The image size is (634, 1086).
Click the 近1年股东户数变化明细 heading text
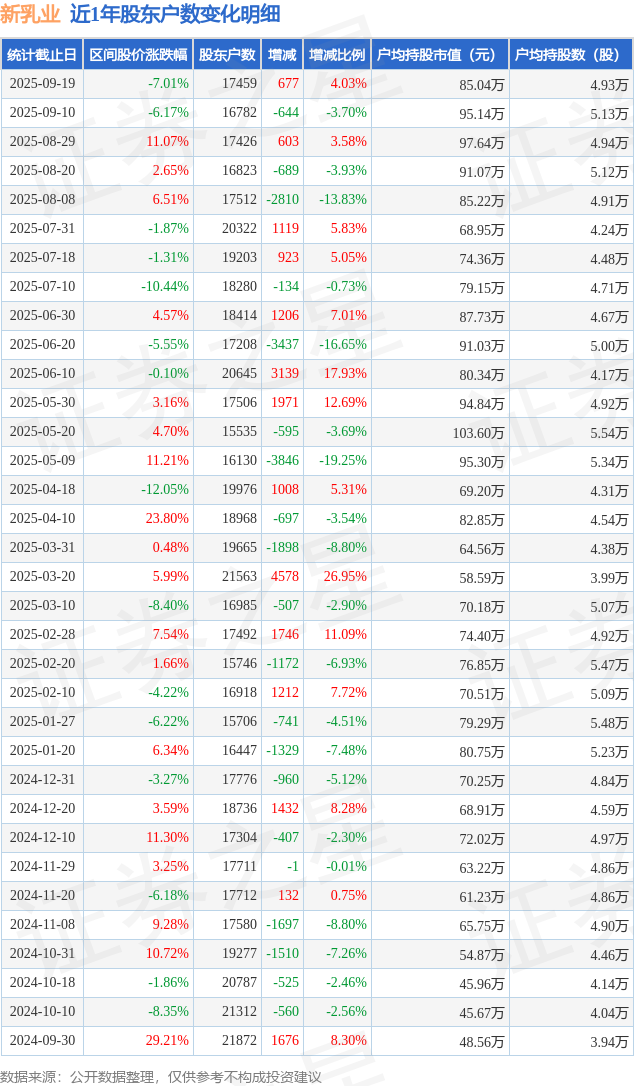tap(175, 14)
